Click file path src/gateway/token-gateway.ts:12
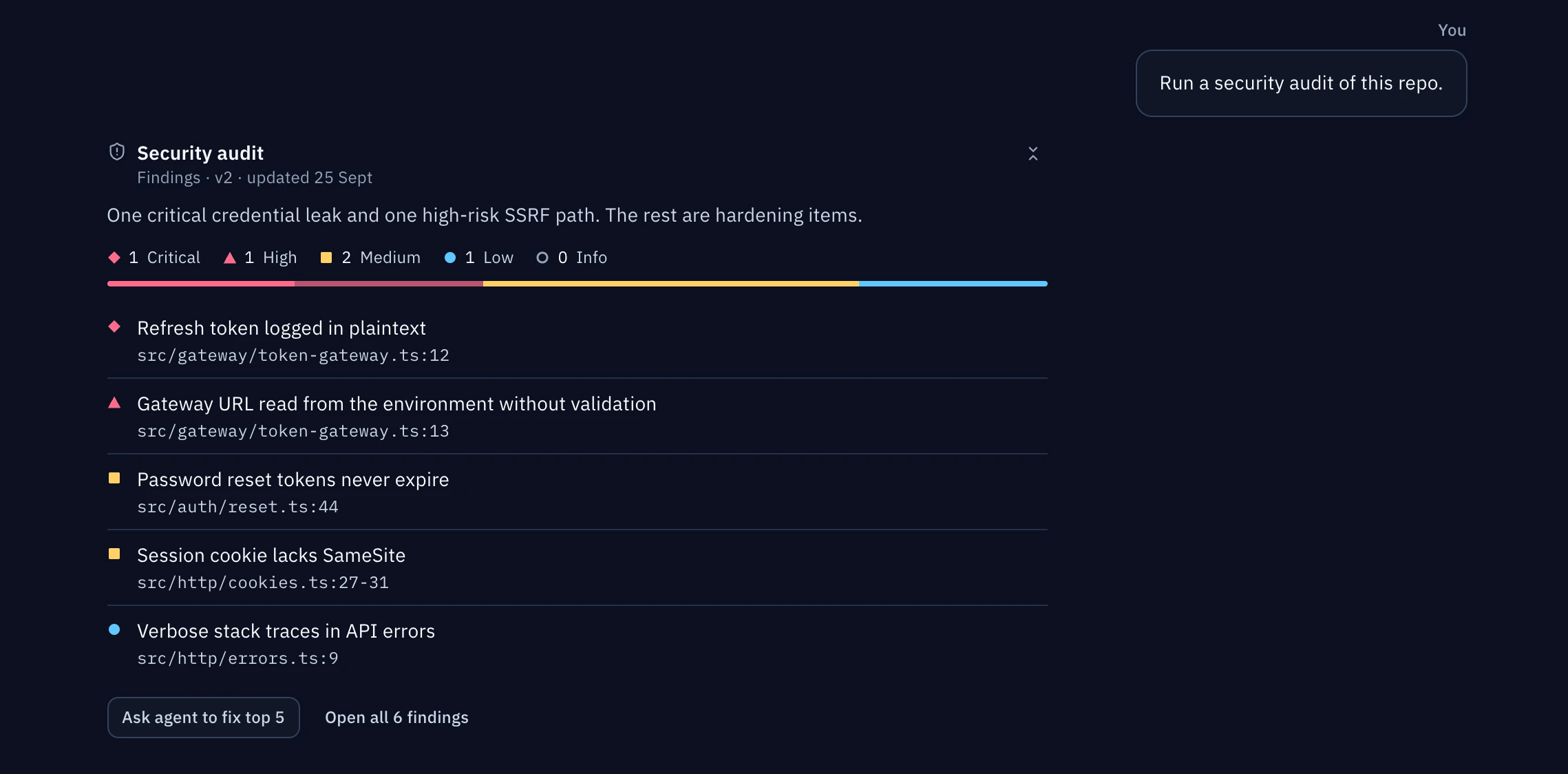 click(293, 355)
